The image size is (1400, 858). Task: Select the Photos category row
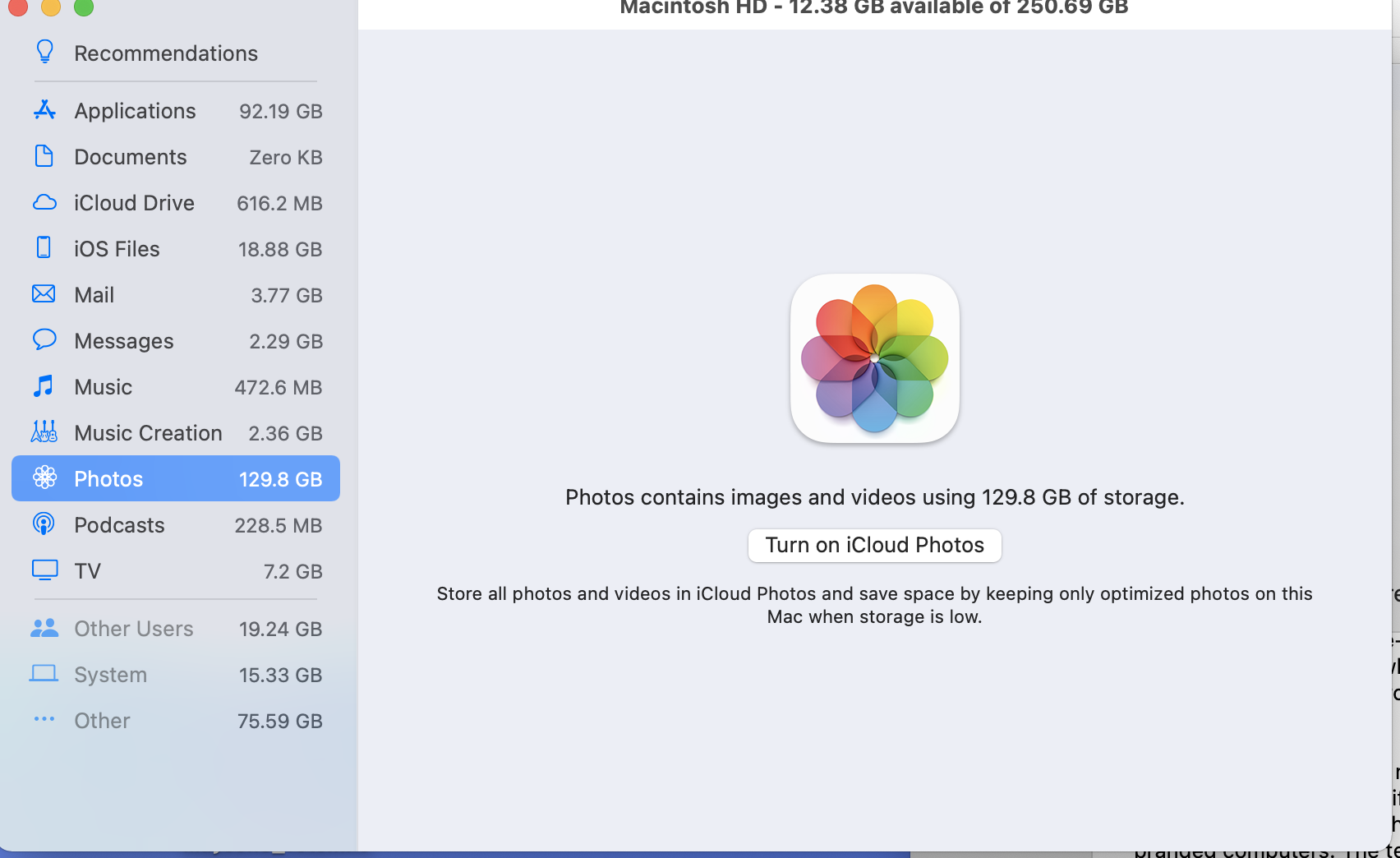(x=176, y=478)
